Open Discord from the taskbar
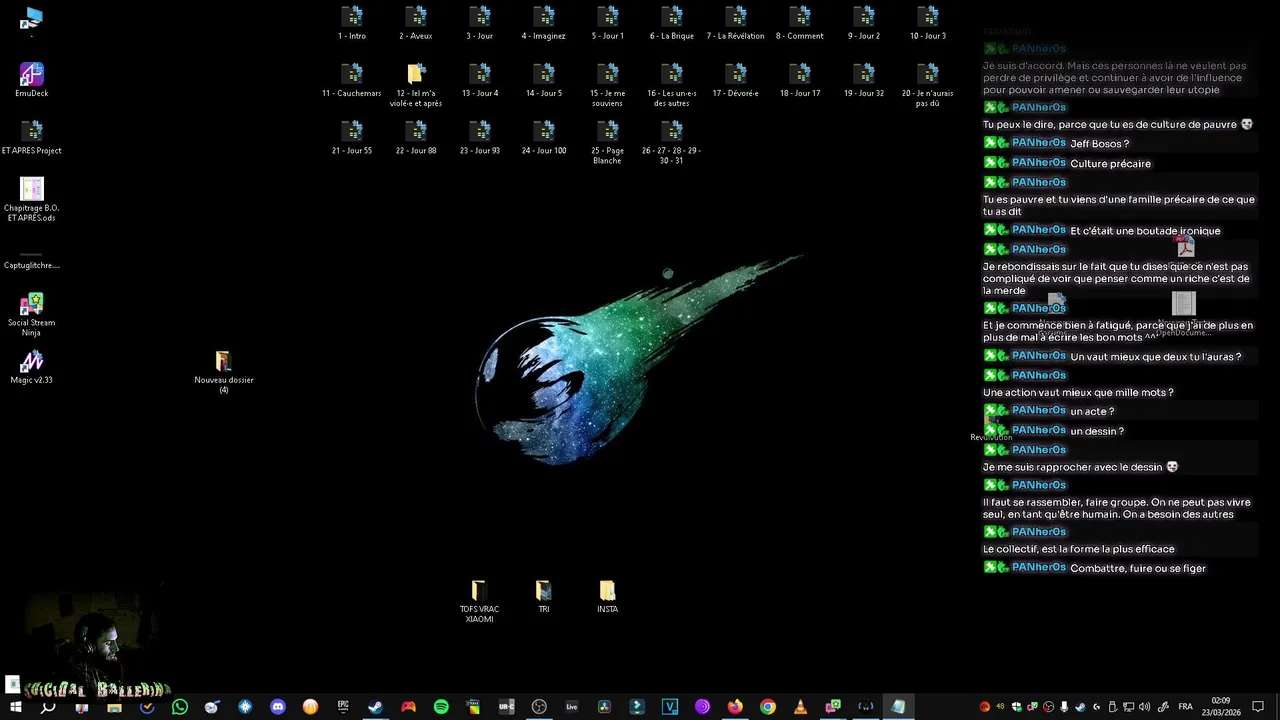The width and height of the screenshot is (1280, 720). pyautogui.click(x=278, y=707)
